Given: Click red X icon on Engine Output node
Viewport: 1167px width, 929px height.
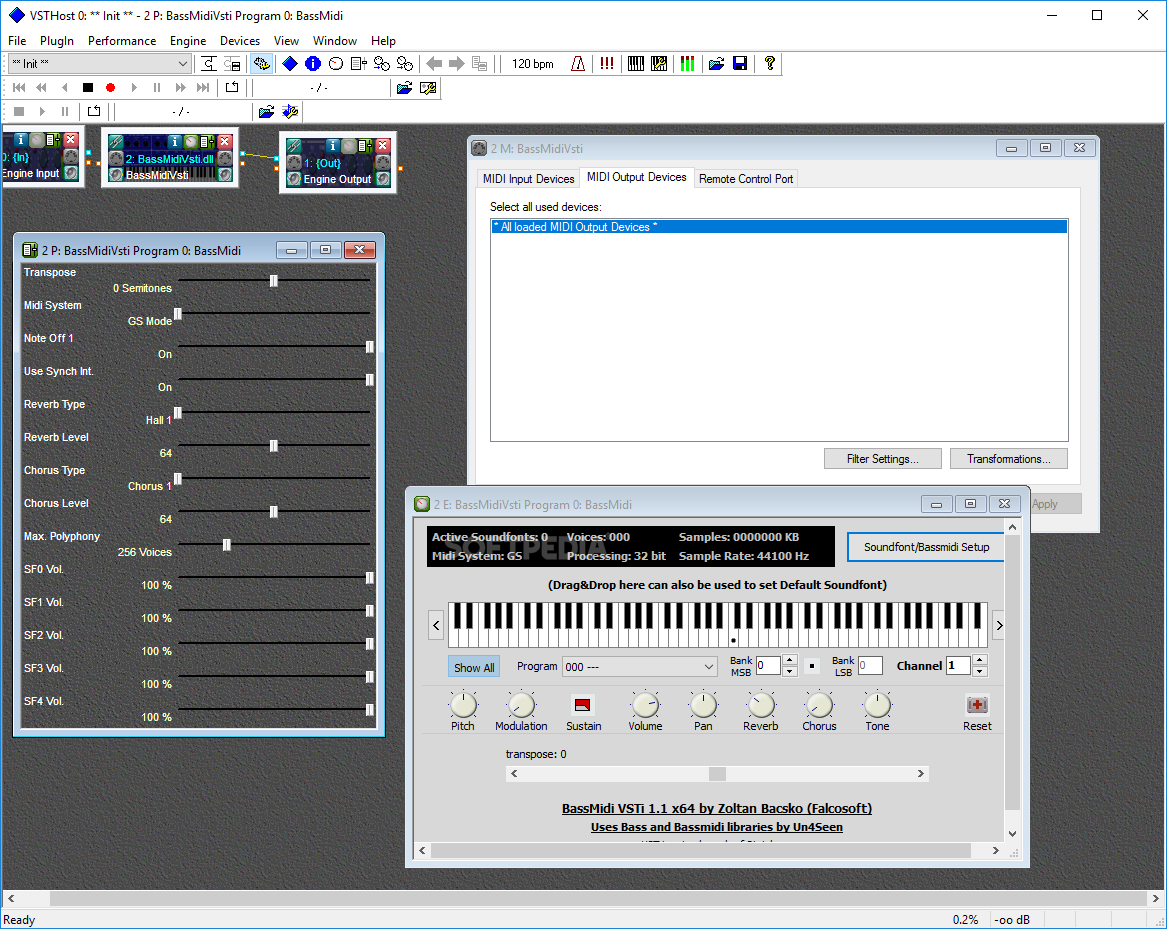Looking at the screenshot, I should [383, 146].
